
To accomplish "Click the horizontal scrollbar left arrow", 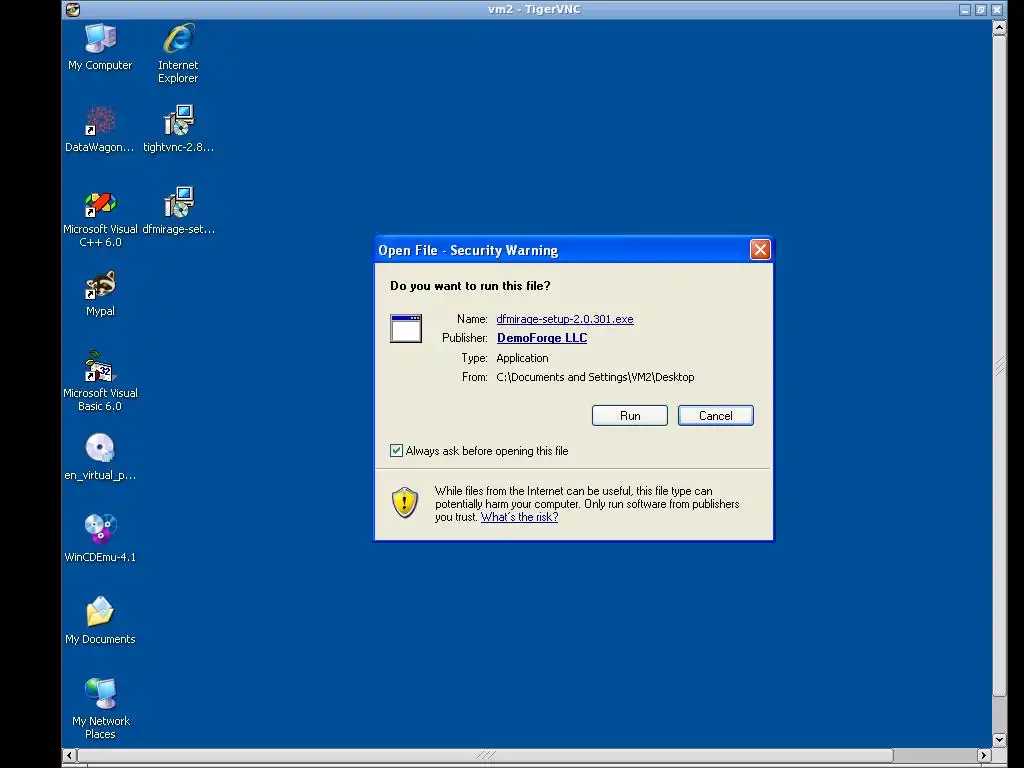I will [69, 755].
